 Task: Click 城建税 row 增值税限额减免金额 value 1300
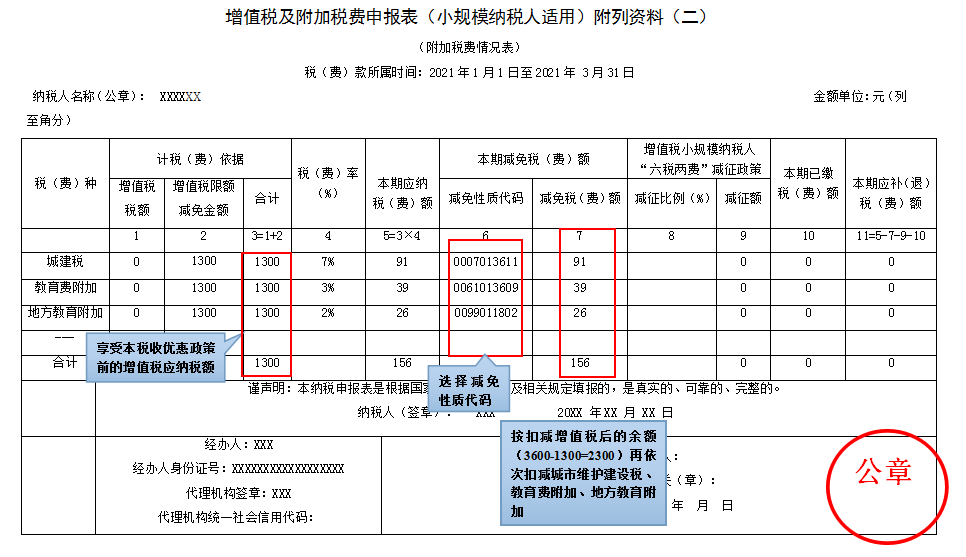(204, 261)
